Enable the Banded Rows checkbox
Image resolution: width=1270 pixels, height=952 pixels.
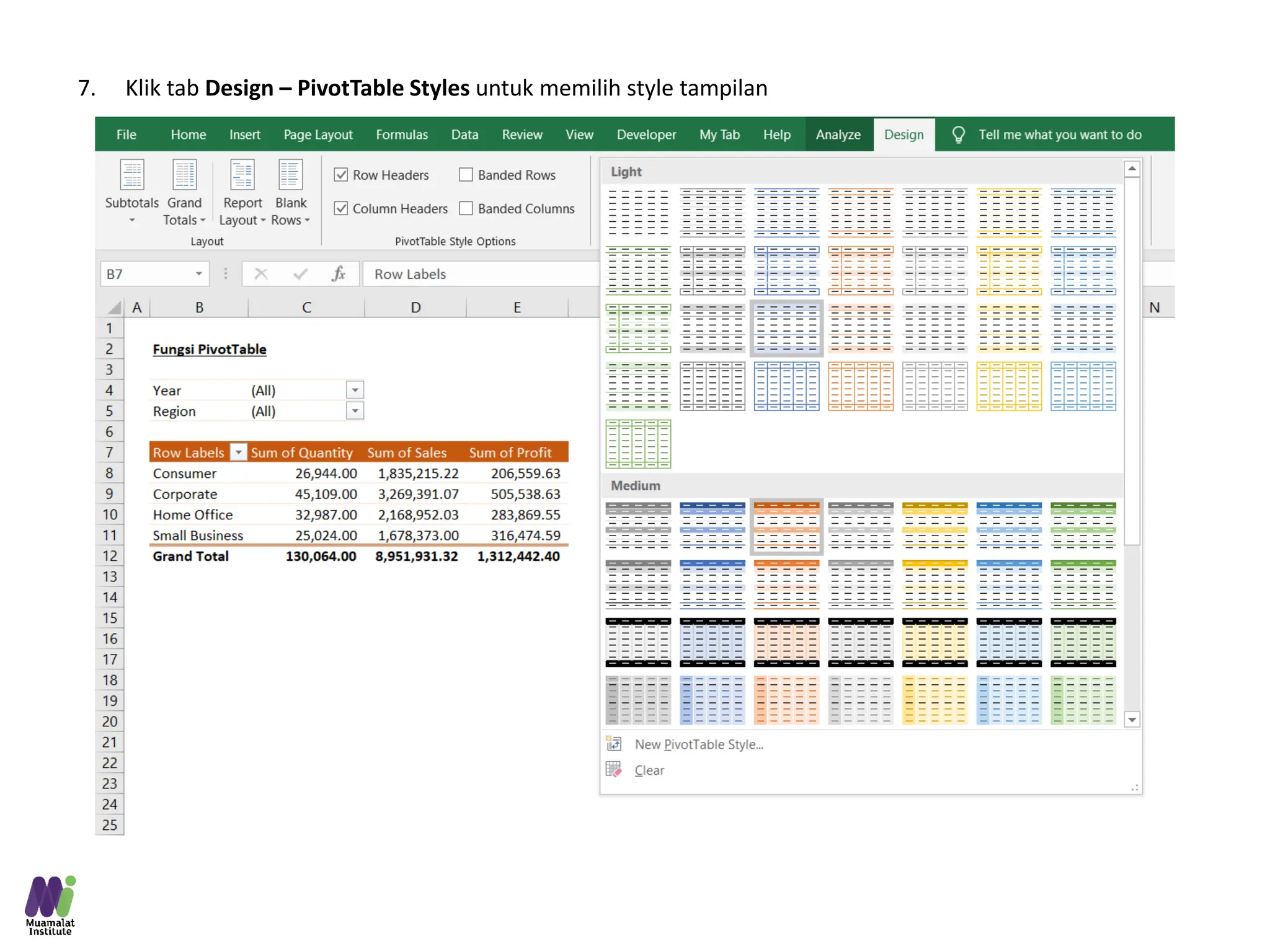pyautogui.click(x=466, y=175)
